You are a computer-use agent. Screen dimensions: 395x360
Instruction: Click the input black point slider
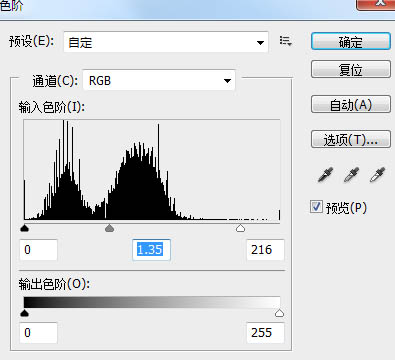[25, 228]
